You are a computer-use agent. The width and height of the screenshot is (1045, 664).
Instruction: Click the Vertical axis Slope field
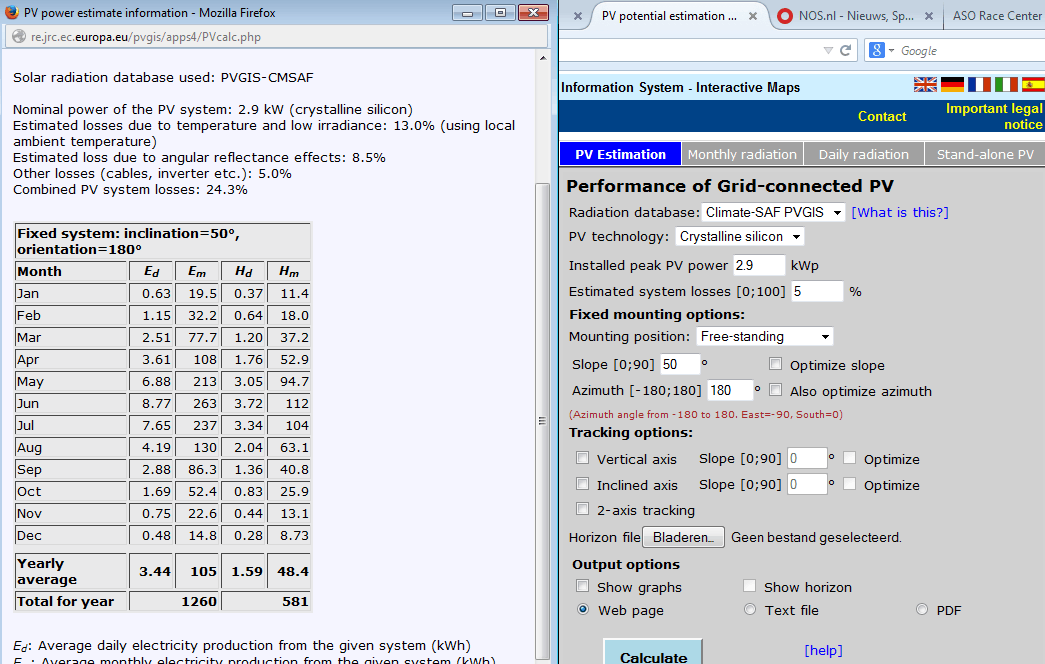point(807,458)
